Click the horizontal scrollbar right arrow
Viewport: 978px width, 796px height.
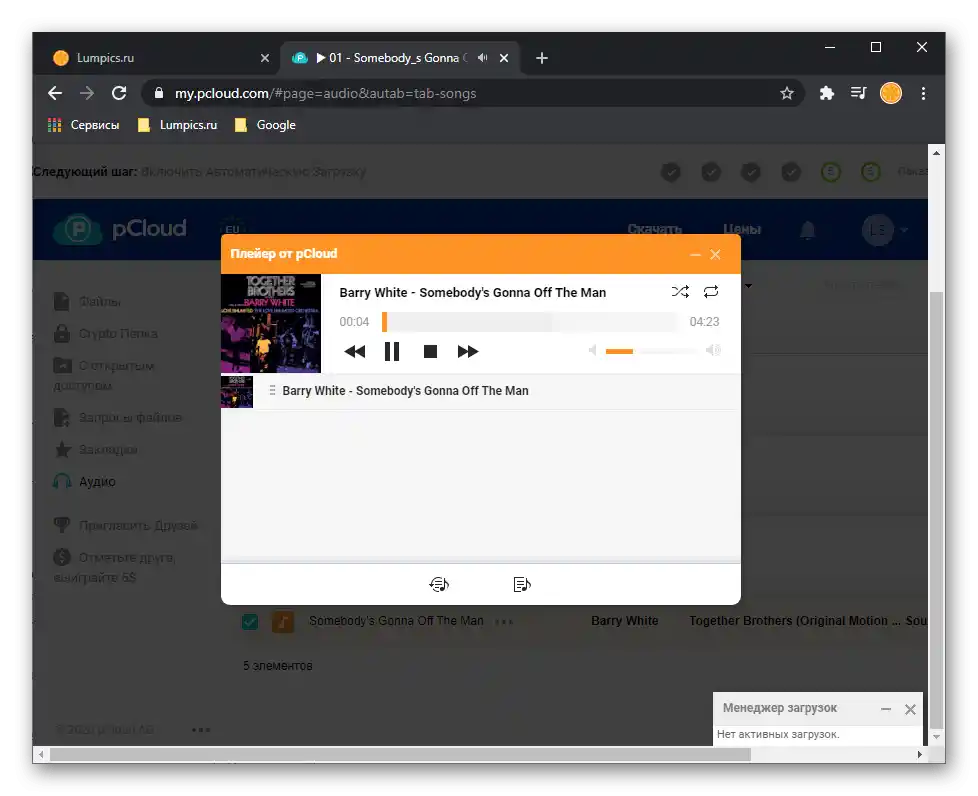coord(920,754)
